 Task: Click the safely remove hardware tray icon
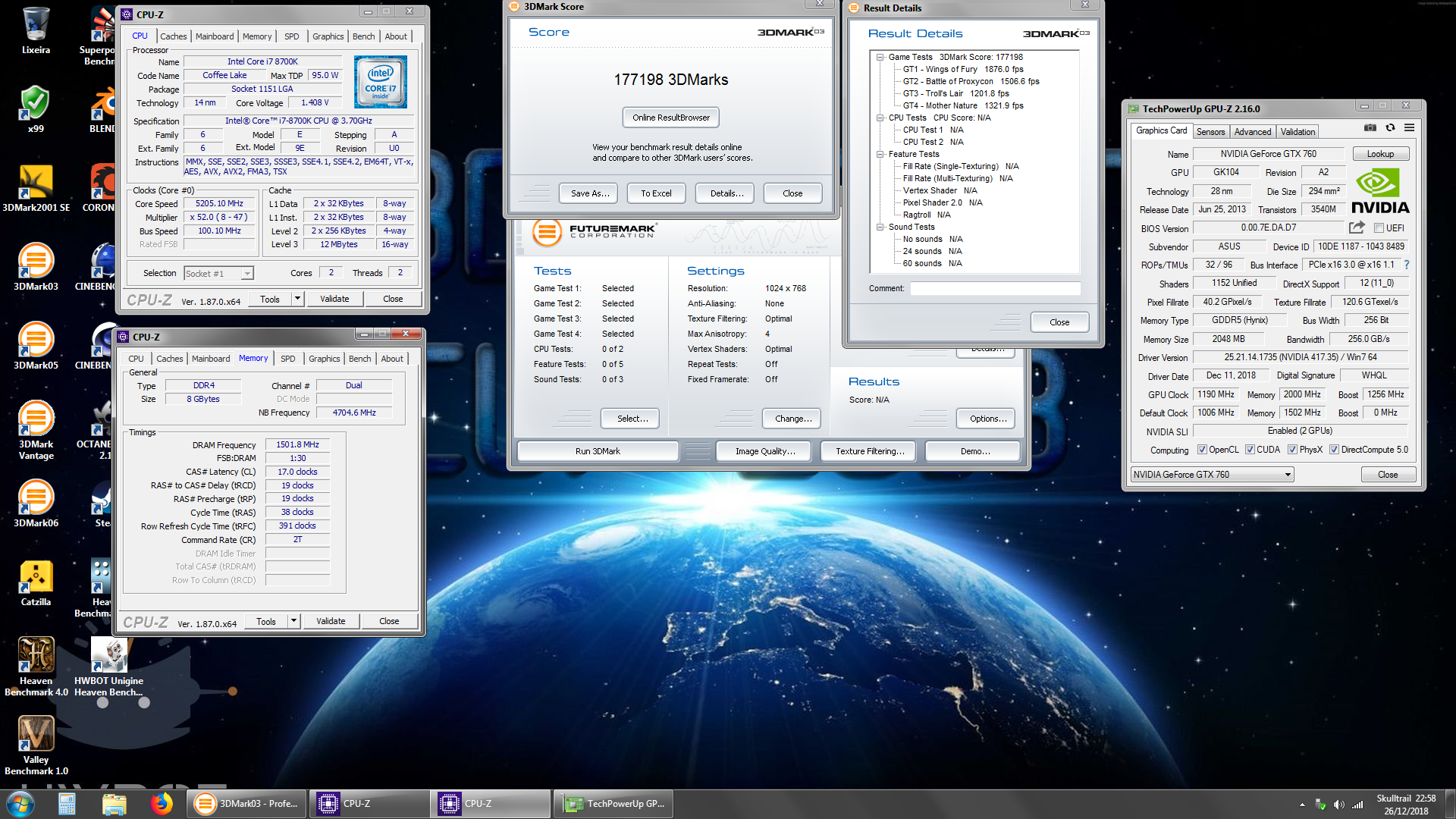coord(1320,805)
